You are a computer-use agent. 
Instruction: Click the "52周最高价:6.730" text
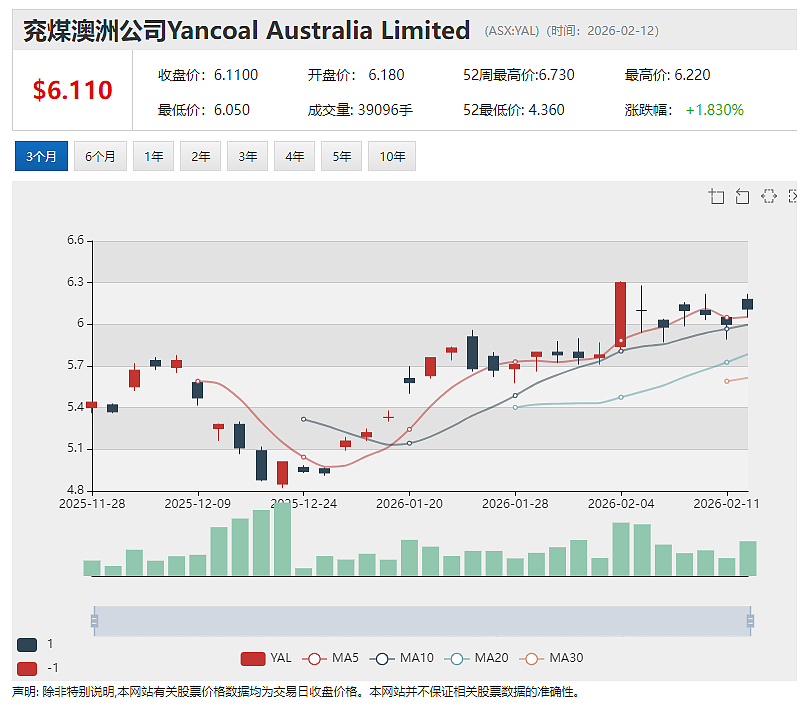click(519, 75)
